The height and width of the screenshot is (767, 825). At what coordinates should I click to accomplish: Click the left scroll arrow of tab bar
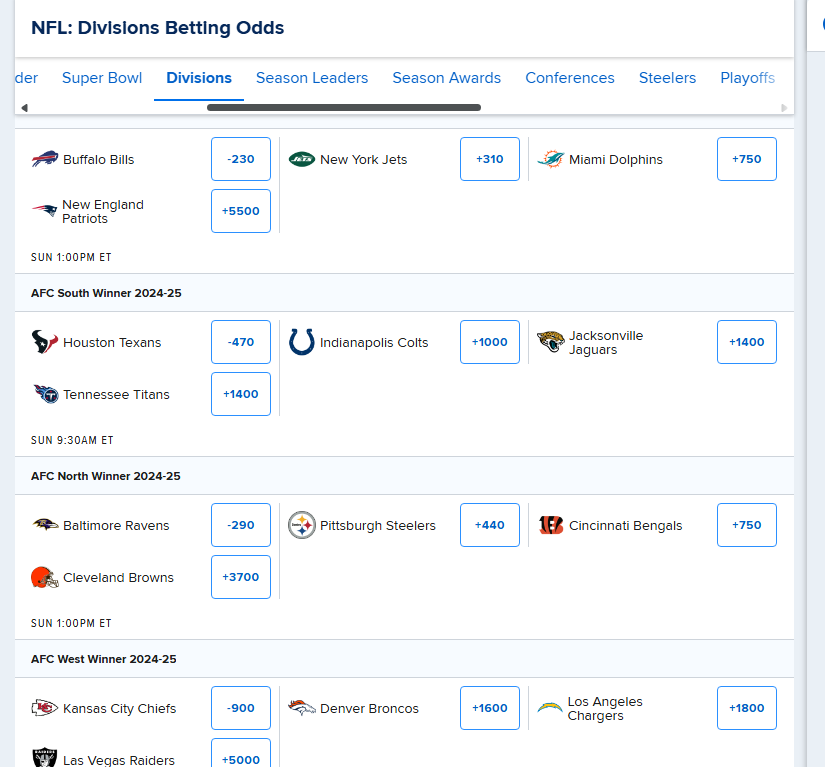click(24, 108)
